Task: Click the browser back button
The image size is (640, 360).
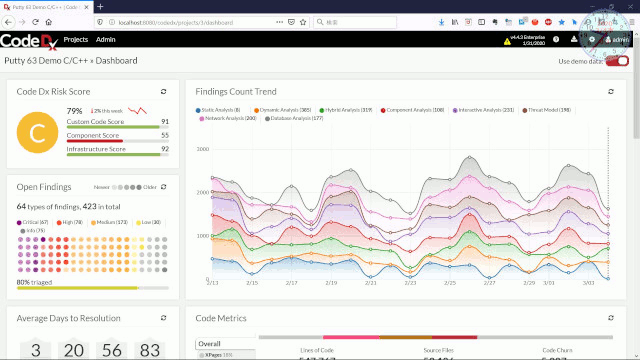Action: tap(9, 22)
